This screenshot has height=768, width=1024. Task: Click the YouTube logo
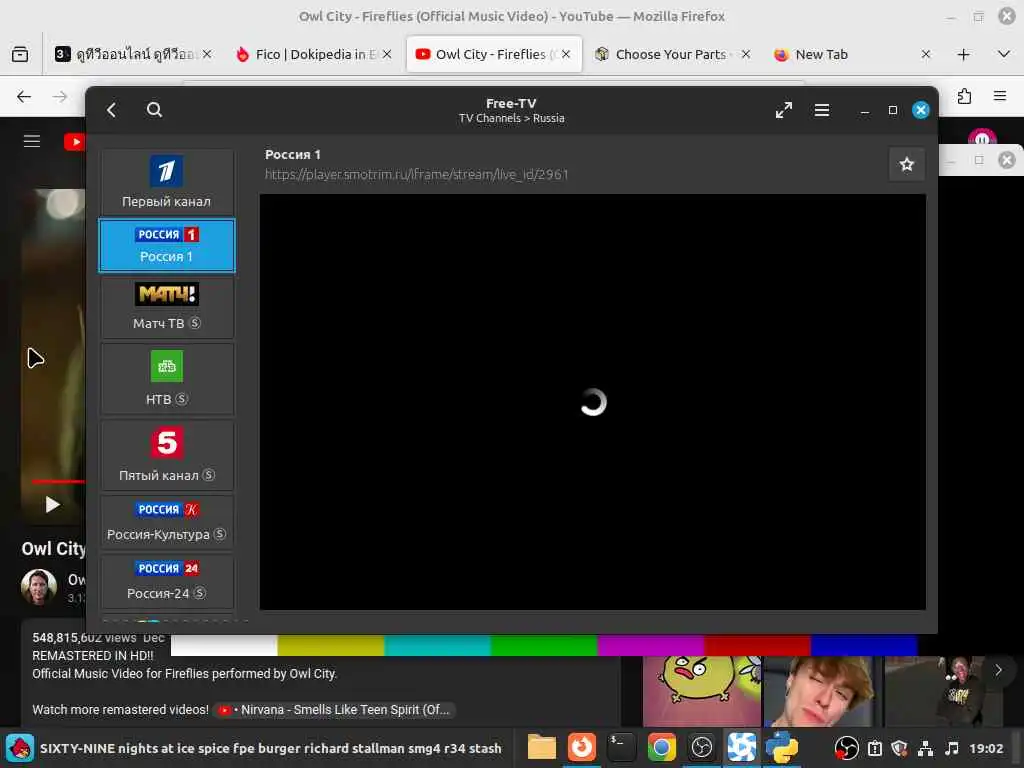tap(74, 141)
